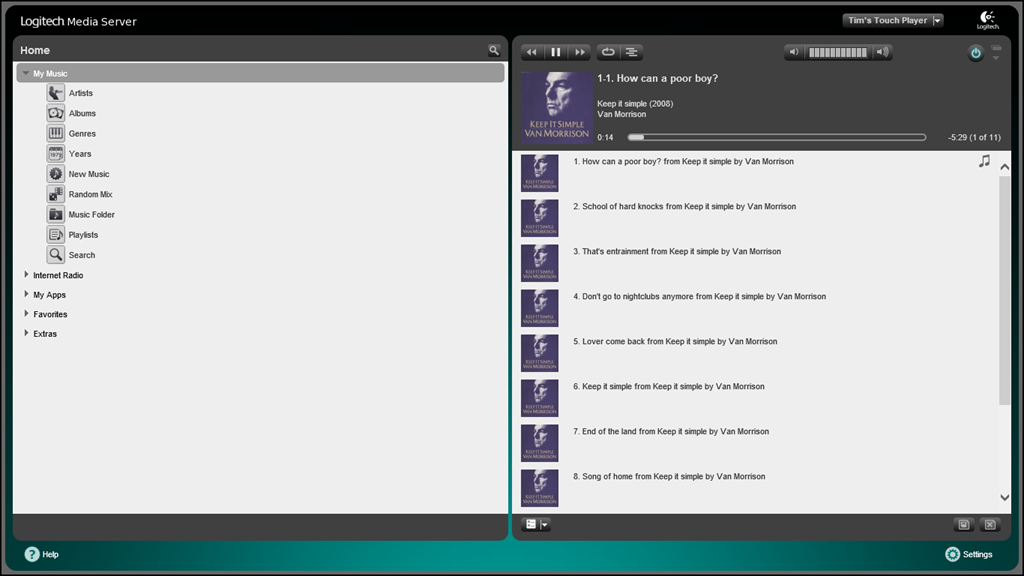
Task: Toggle playlist view mode icon
Action: pyautogui.click(x=531, y=524)
